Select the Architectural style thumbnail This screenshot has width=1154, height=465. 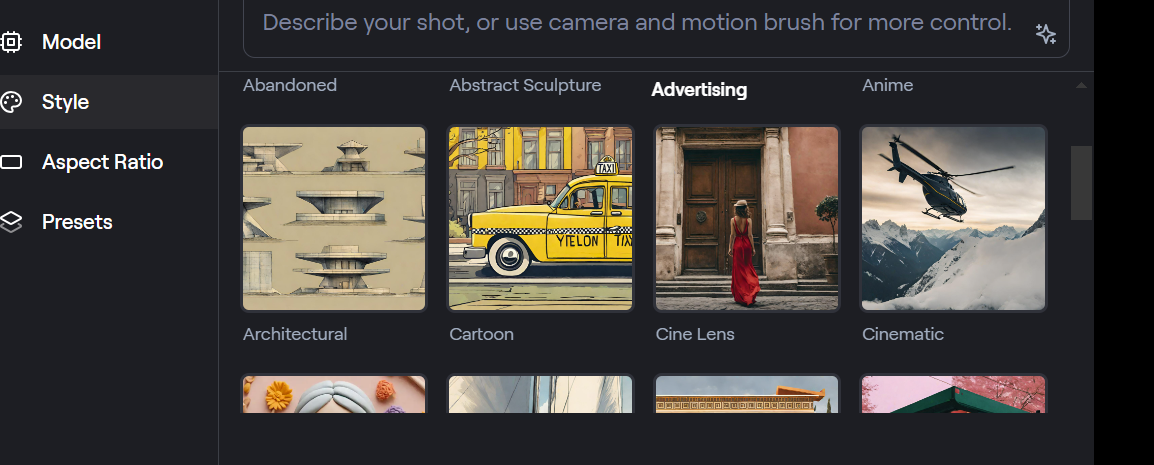click(x=334, y=219)
